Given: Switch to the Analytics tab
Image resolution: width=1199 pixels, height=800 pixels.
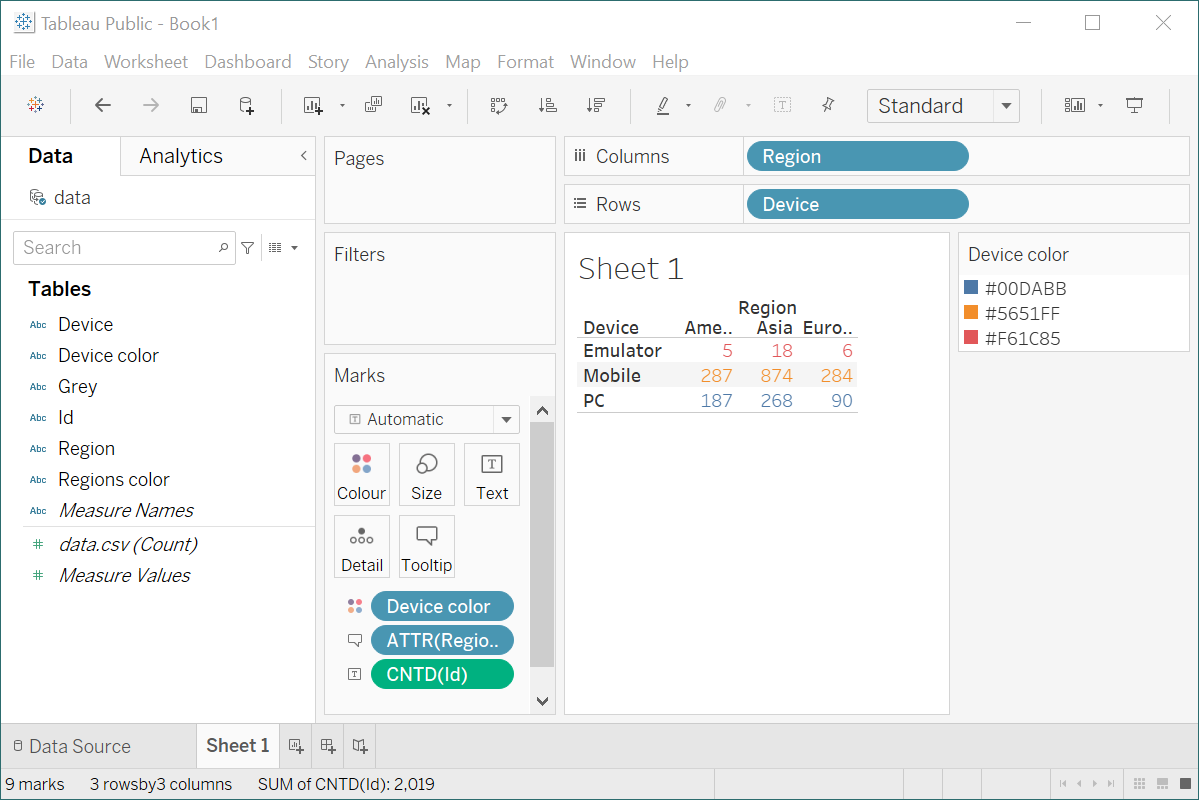Looking at the screenshot, I should point(180,156).
